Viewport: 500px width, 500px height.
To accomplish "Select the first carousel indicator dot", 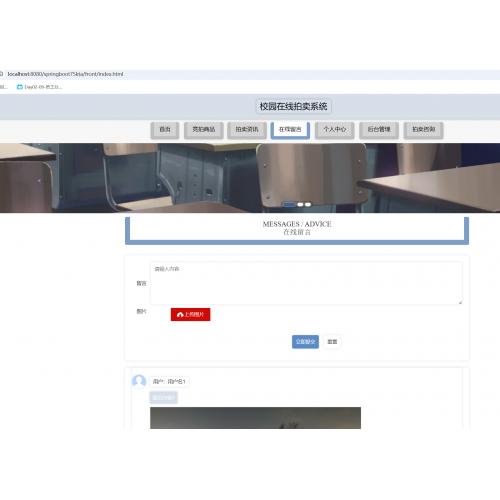I will (x=289, y=204).
